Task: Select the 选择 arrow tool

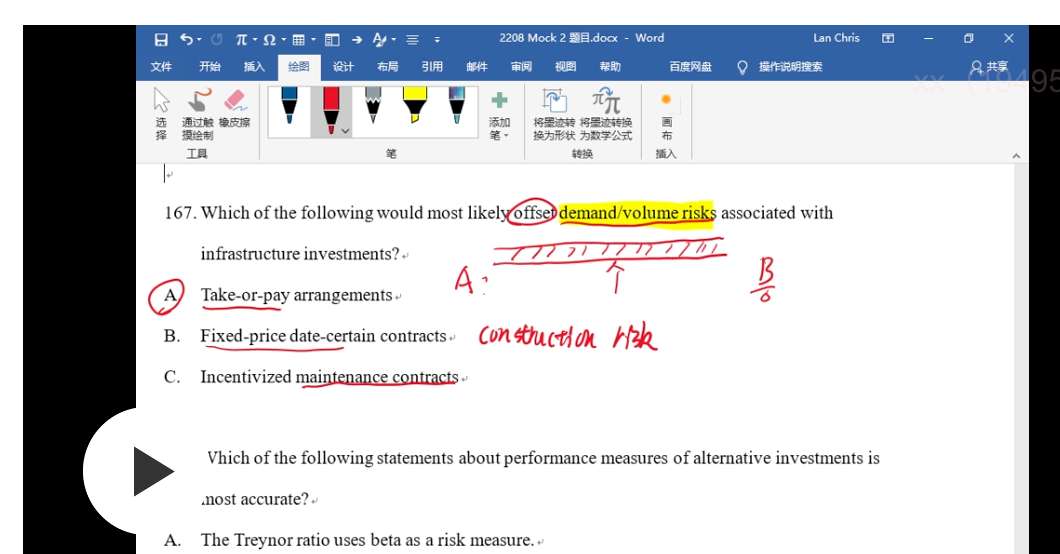Action: click(161, 112)
